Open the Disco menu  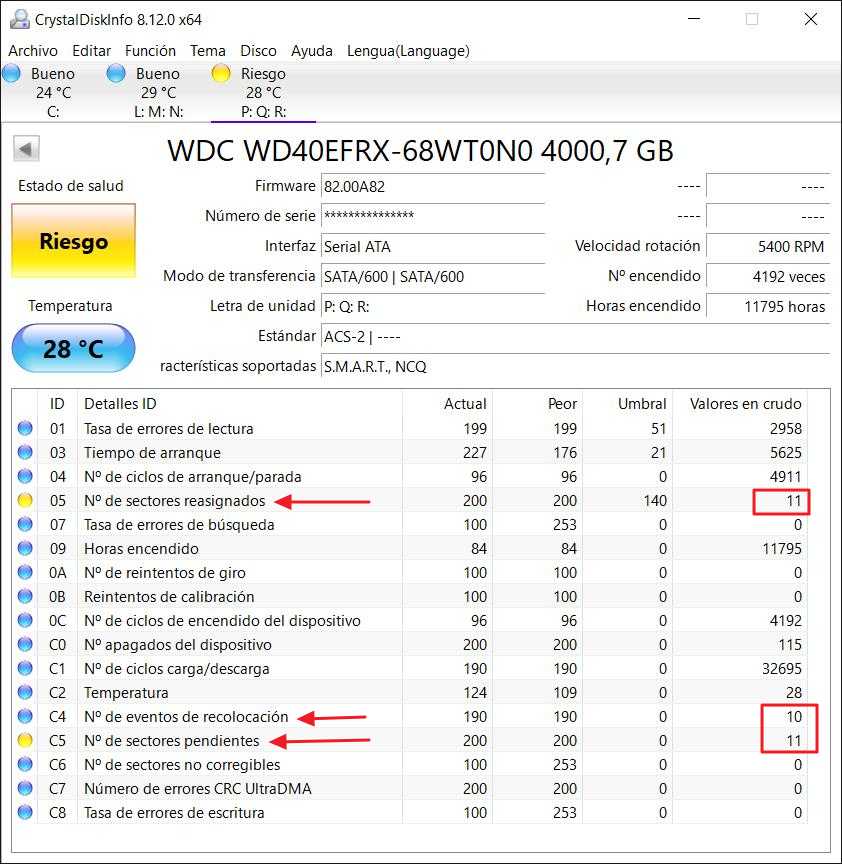pos(258,51)
